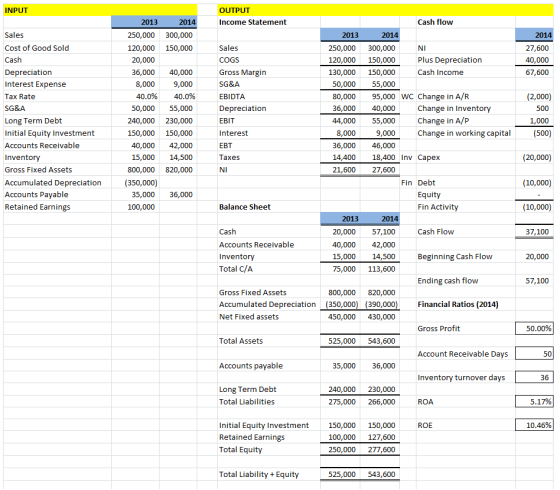Click the Beginning Cash Flow label
This screenshot has width=560, height=490.
455,257
